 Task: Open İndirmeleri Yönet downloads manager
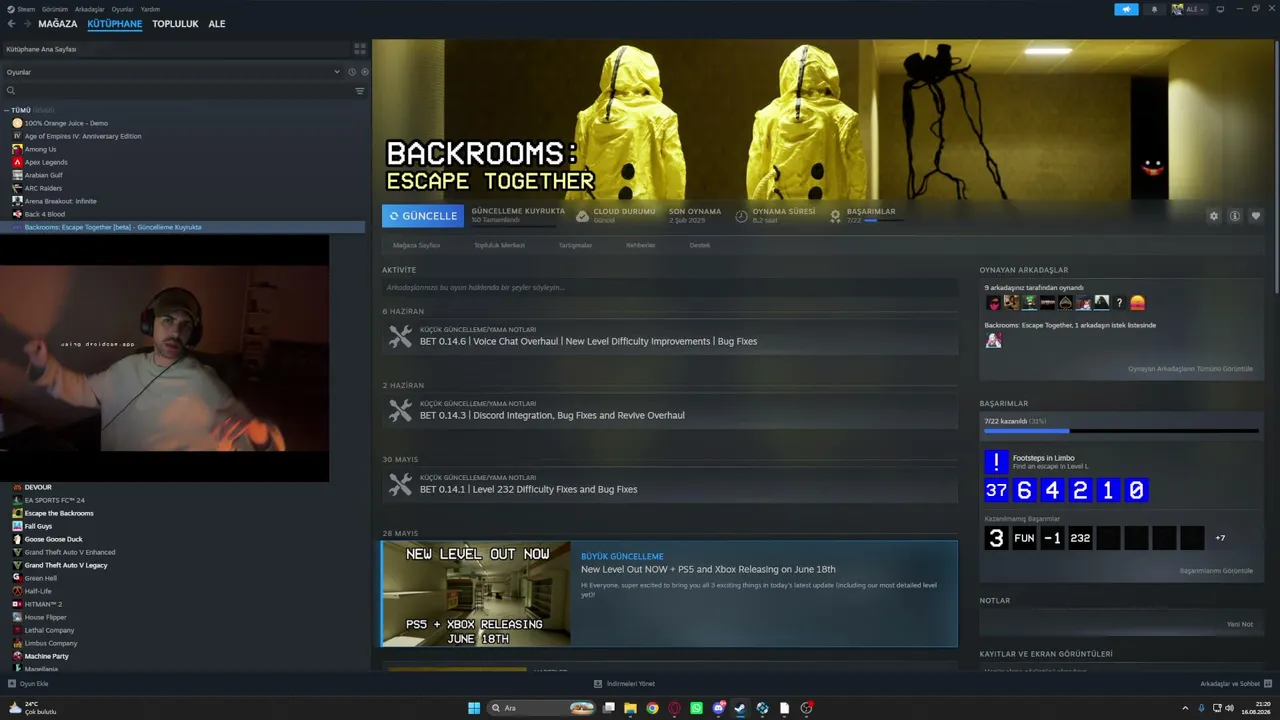click(x=624, y=684)
